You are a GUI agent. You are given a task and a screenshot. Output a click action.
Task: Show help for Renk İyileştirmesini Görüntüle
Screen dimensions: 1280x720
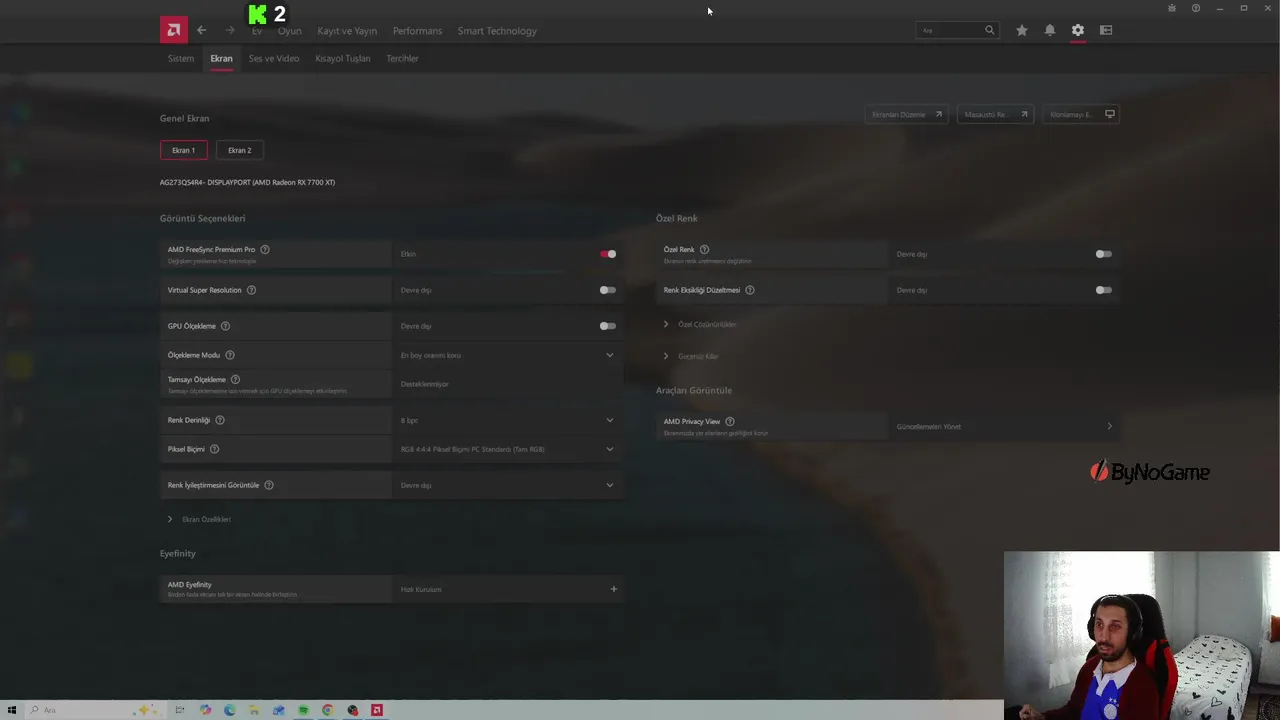tap(269, 485)
